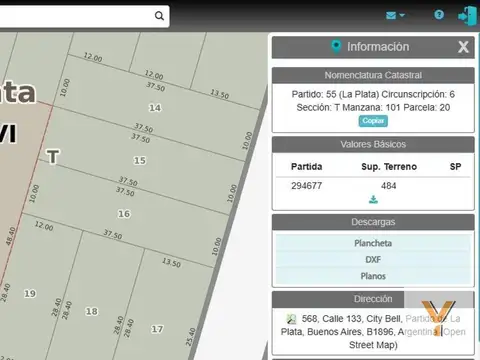Click the Partida value 294677

[x=307, y=186]
